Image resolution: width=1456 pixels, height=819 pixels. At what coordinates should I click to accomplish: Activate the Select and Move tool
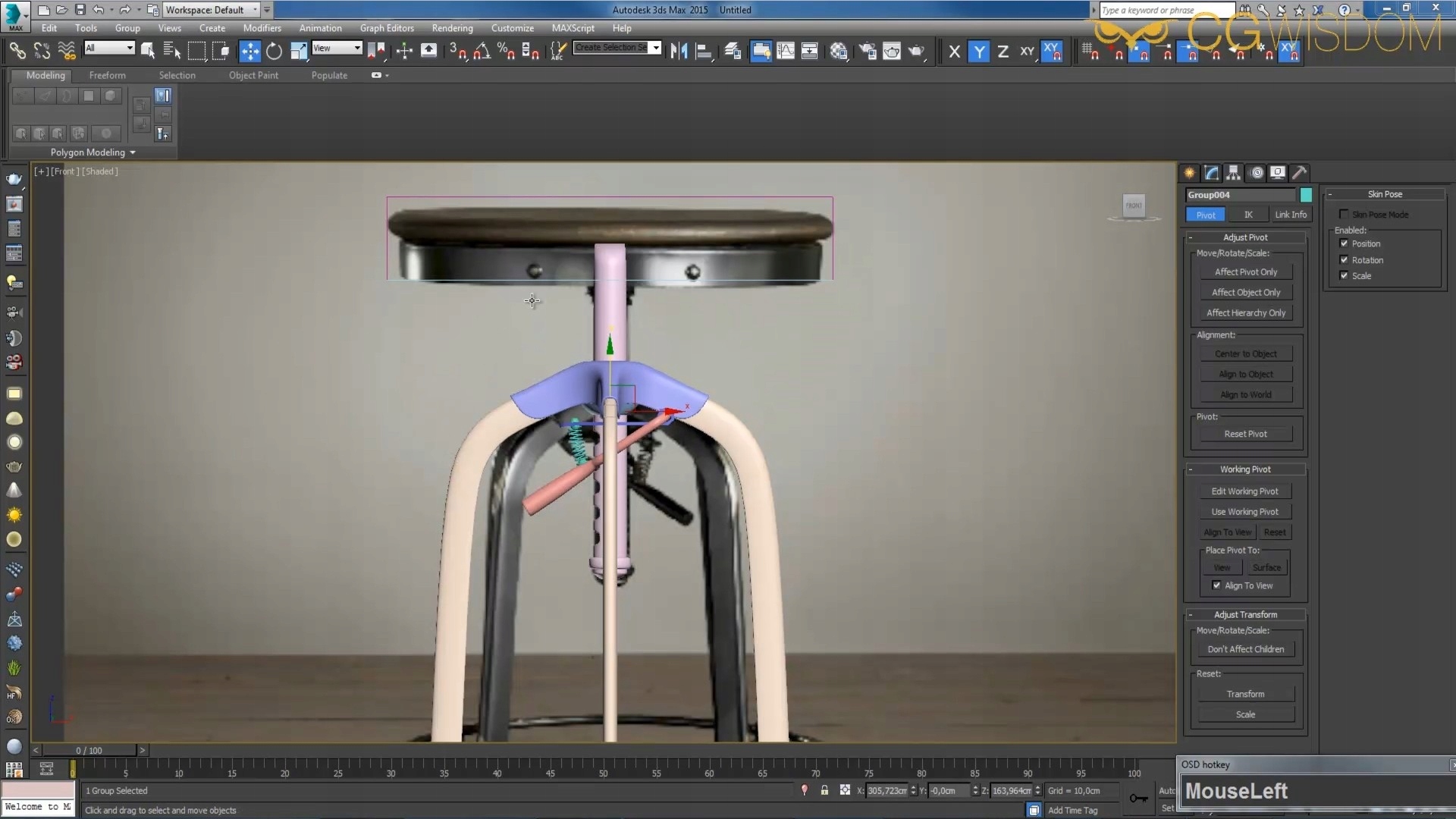tap(249, 51)
